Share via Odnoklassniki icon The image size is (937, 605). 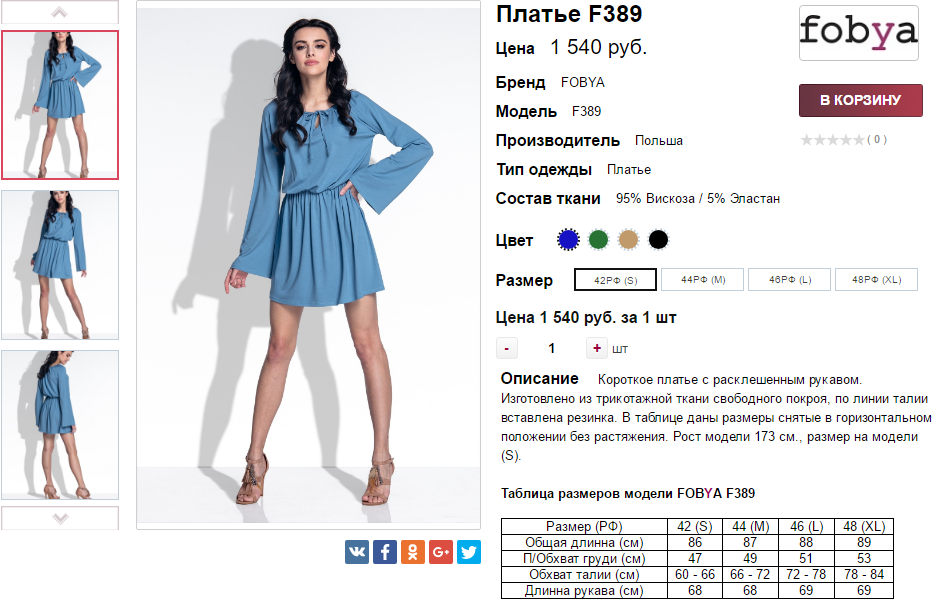[x=413, y=552]
